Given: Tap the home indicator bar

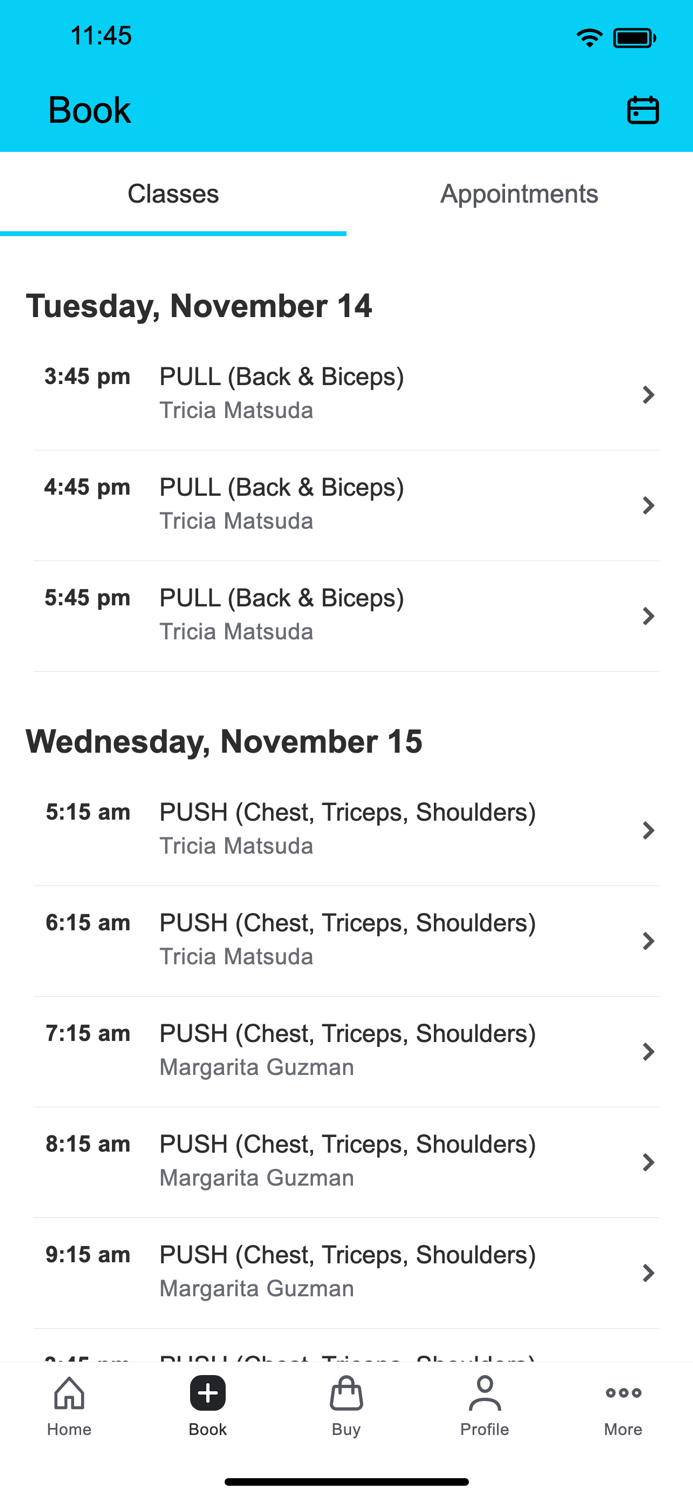Looking at the screenshot, I should click(346, 1481).
